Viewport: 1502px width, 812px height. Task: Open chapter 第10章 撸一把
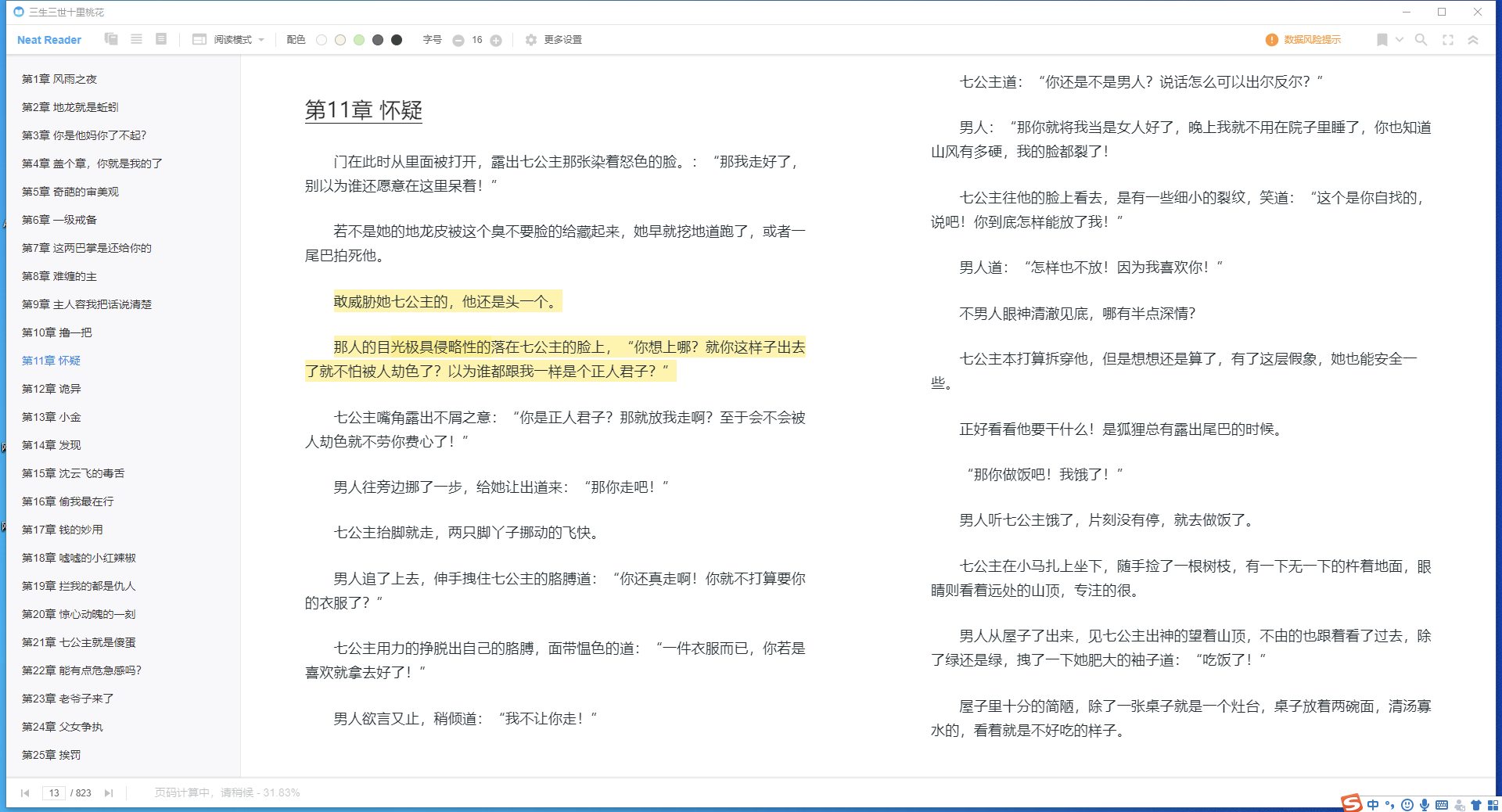[x=57, y=332]
